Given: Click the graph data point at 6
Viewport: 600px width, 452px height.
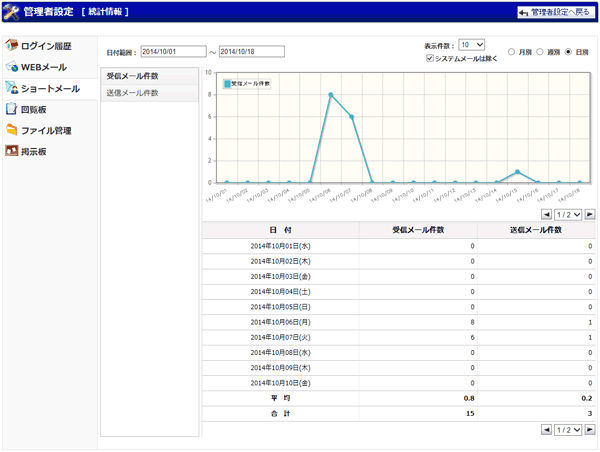Looking at the screenshot, I should tap(351, 117).
